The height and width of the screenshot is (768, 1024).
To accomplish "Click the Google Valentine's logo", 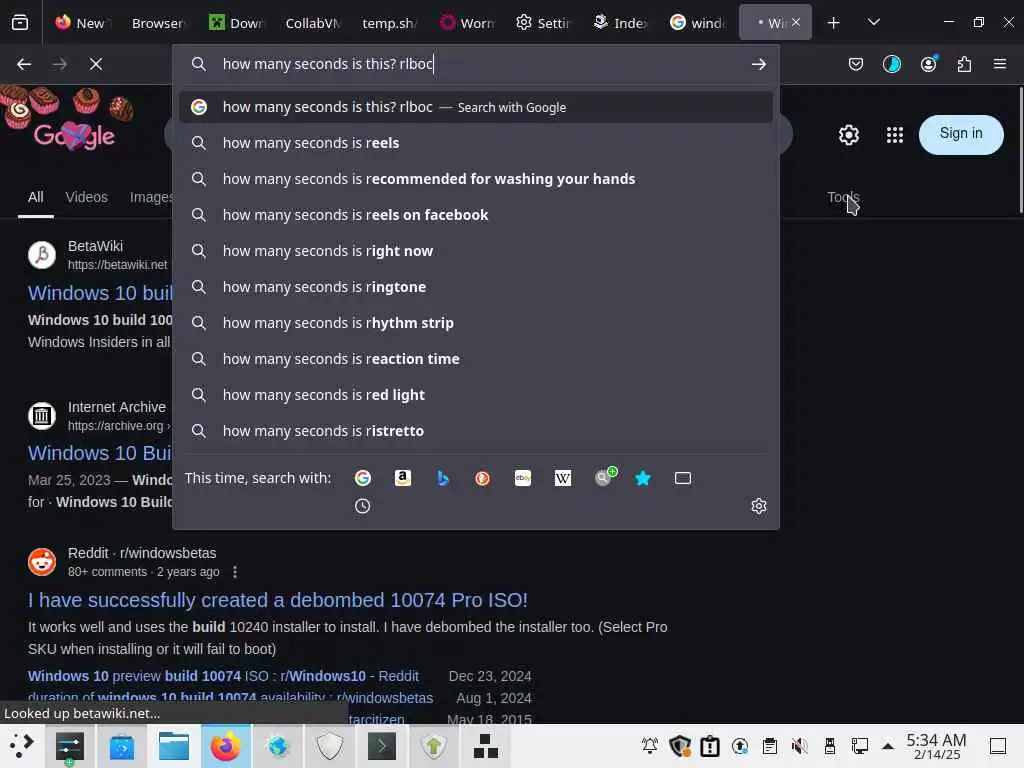I will tap(74, 136).
